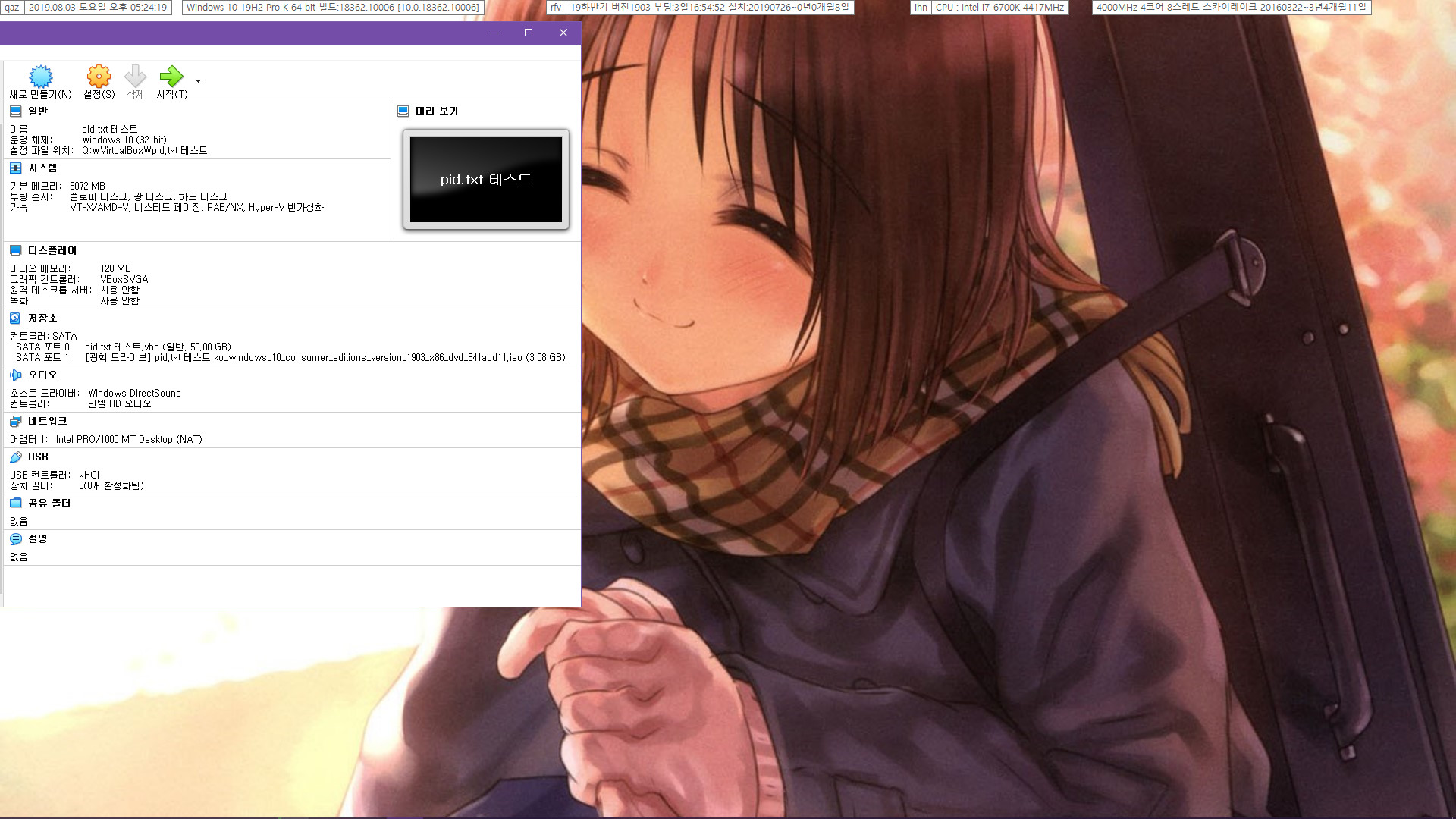1456x819 pixels.
Task: Minimize the VirtualBox window
Action: [x=494, y=33]
